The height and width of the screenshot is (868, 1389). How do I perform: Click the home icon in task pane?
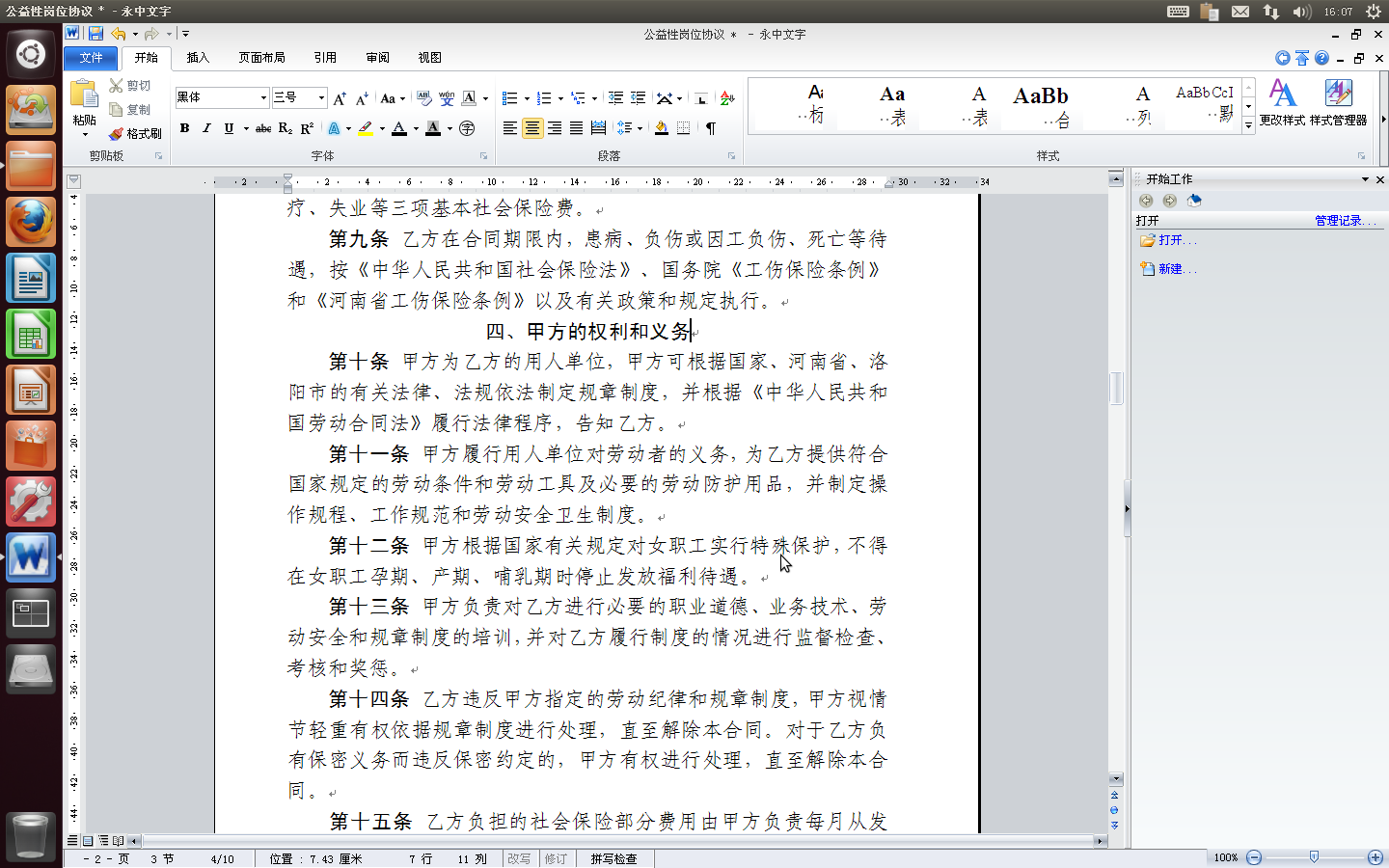(x=1194, y=201)
